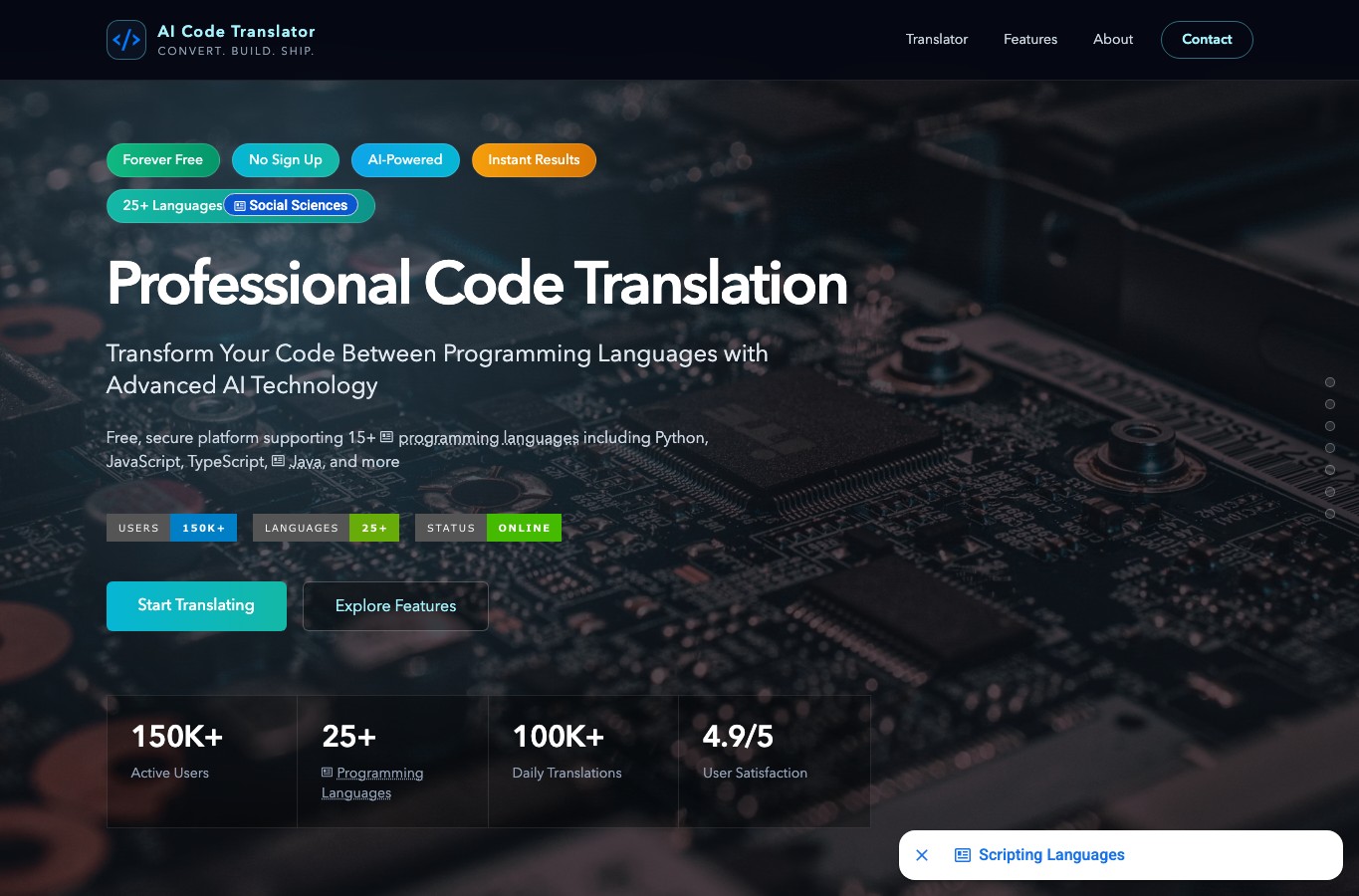
Task: Click the Programming Languages stat link
Action: 372,784
